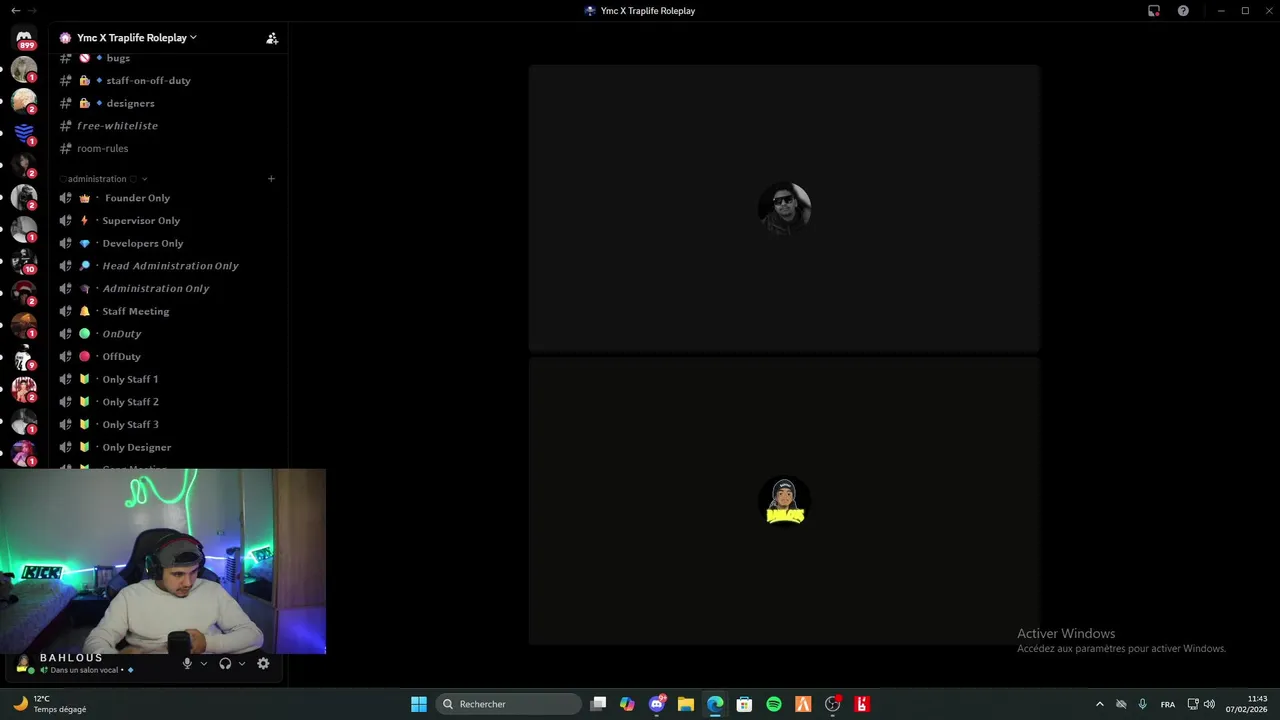Switch to Discord taskbar icon
The image size is (1280, 720).
(657, 704)
